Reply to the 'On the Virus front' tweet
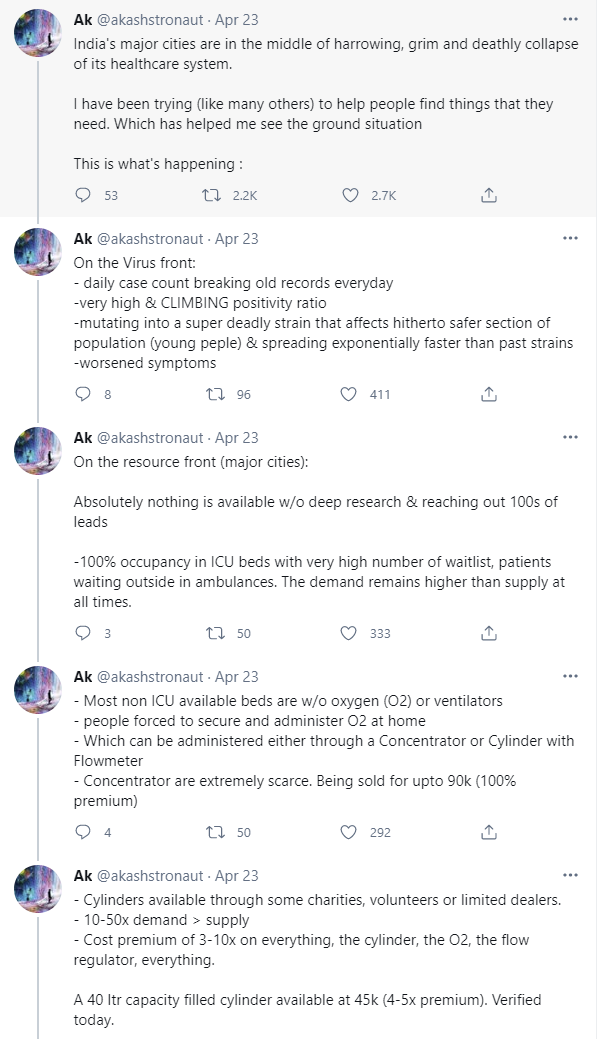This screenshot has width=616, height=1039. (x=84, y=394)
